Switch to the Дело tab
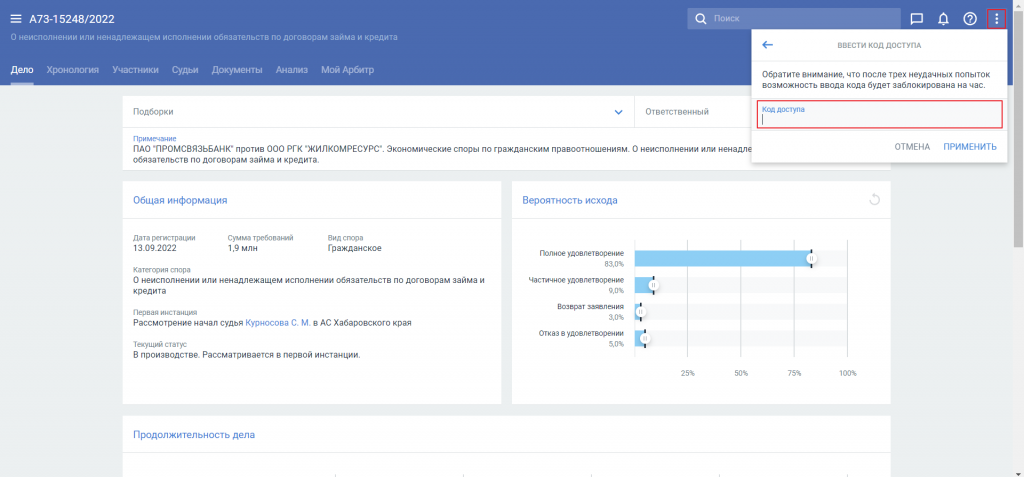The image size is (1024, 477). click(22, 70)
